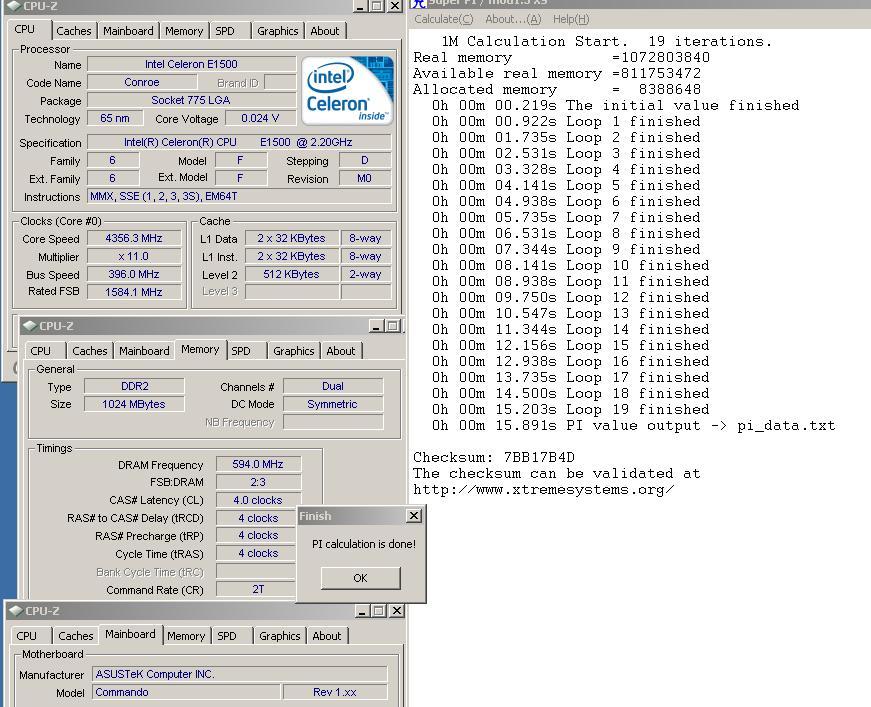Click the Channels # value Dual
This screenshot has height=707, width=871.
(333, 386)
